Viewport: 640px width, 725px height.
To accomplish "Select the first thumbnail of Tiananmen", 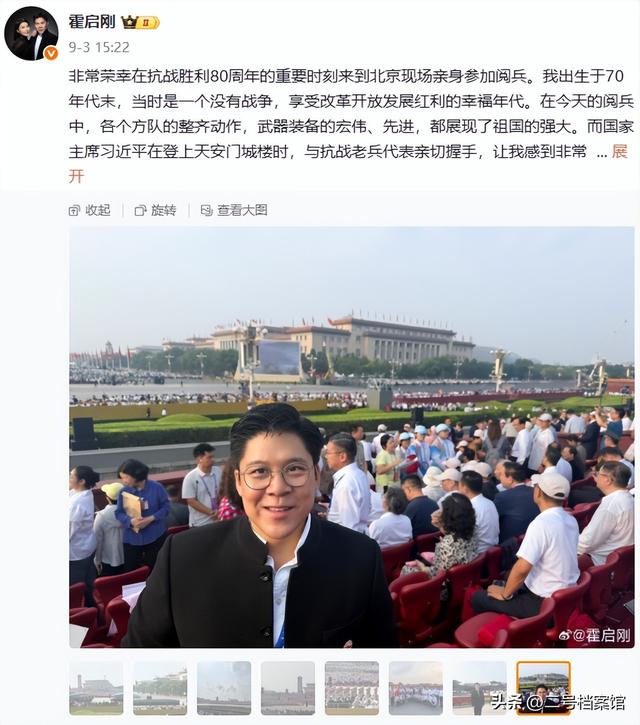I will coord(96,688).
